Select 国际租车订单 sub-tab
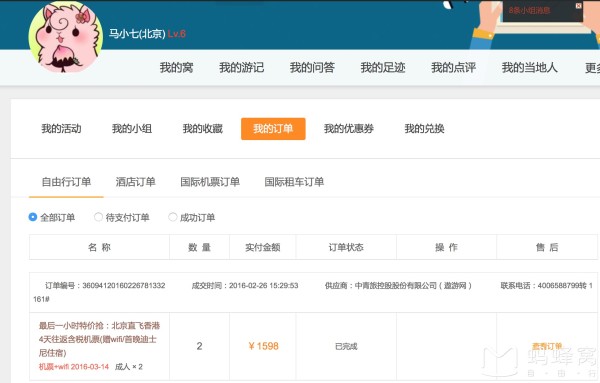Screen dimensions: 600x383 click(294, 182)
